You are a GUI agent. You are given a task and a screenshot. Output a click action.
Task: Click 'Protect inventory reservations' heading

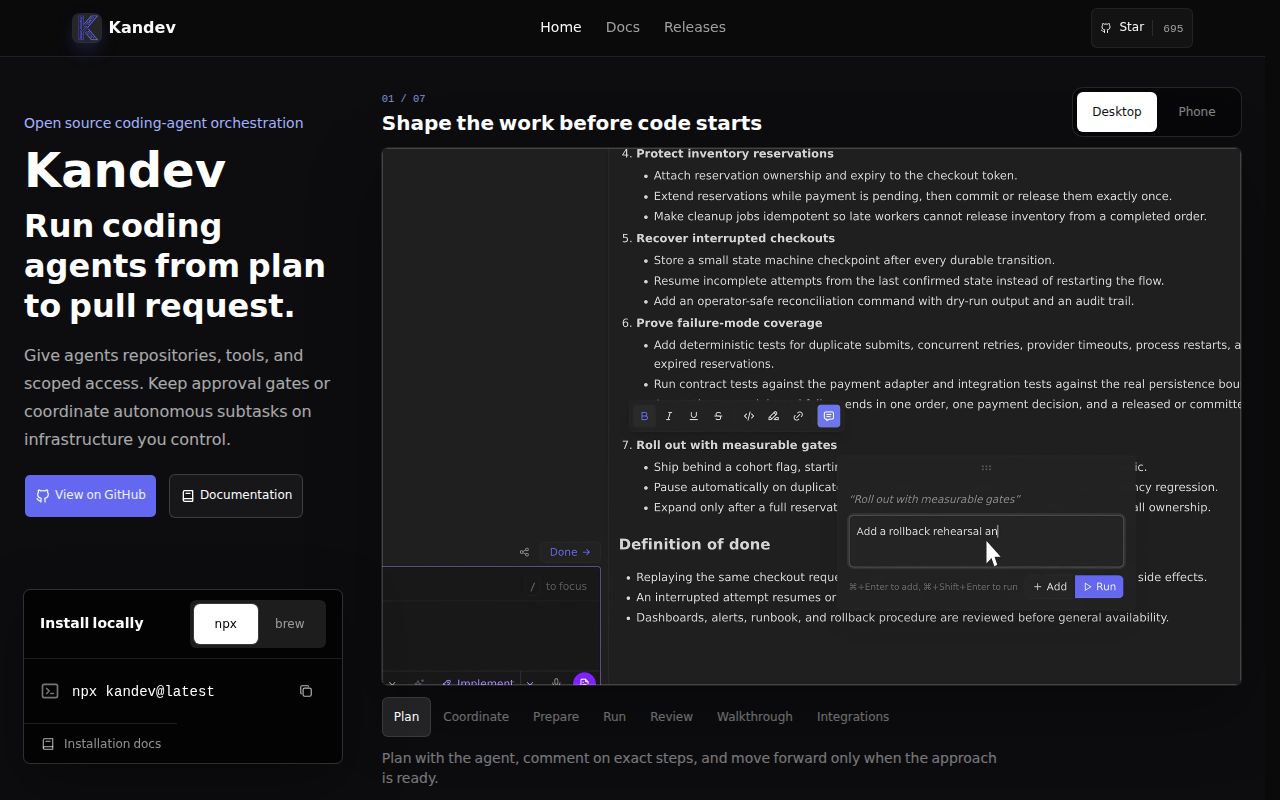(735, 154)
